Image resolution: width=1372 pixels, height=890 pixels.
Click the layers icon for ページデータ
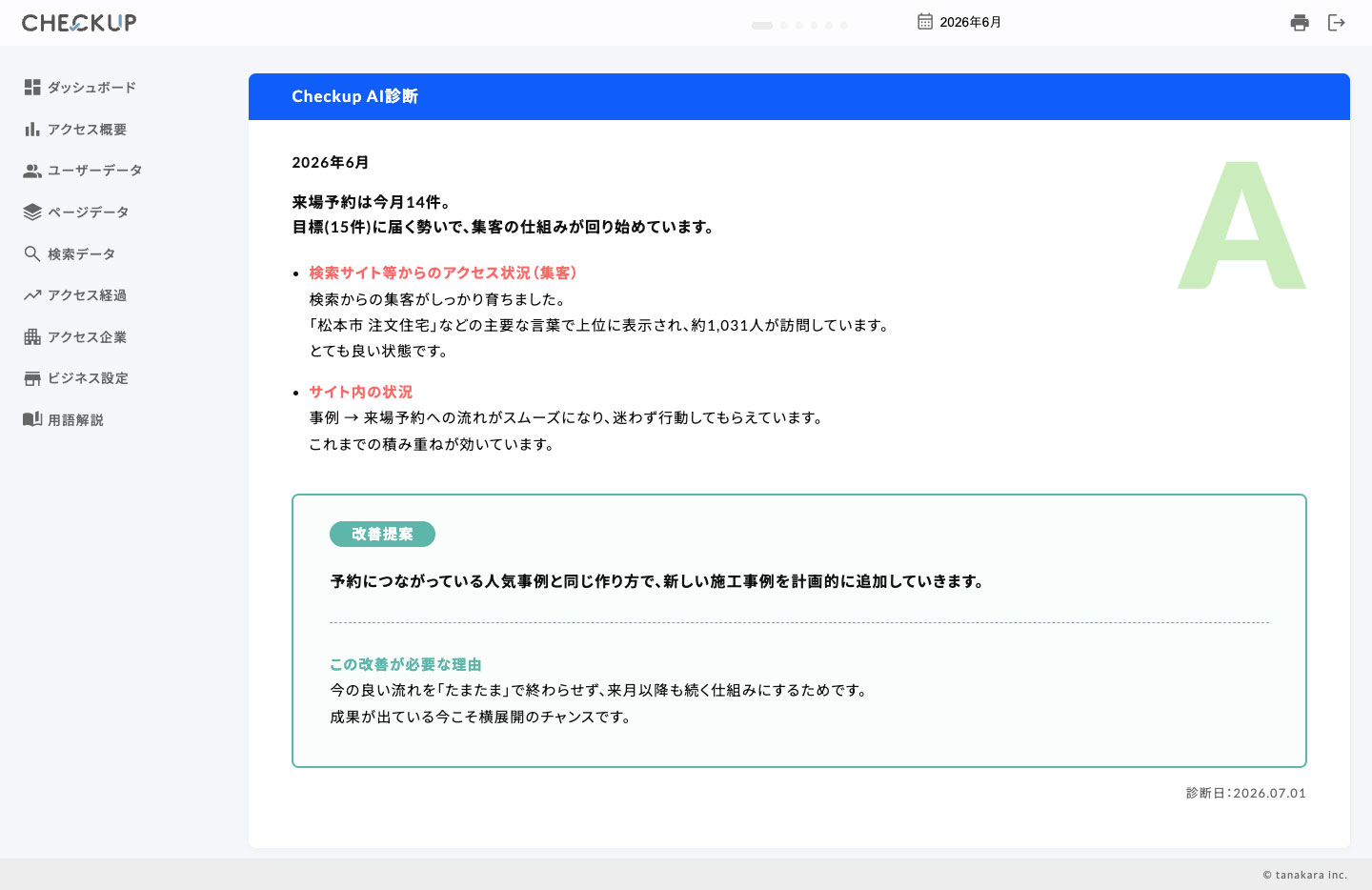coord(32,212)
